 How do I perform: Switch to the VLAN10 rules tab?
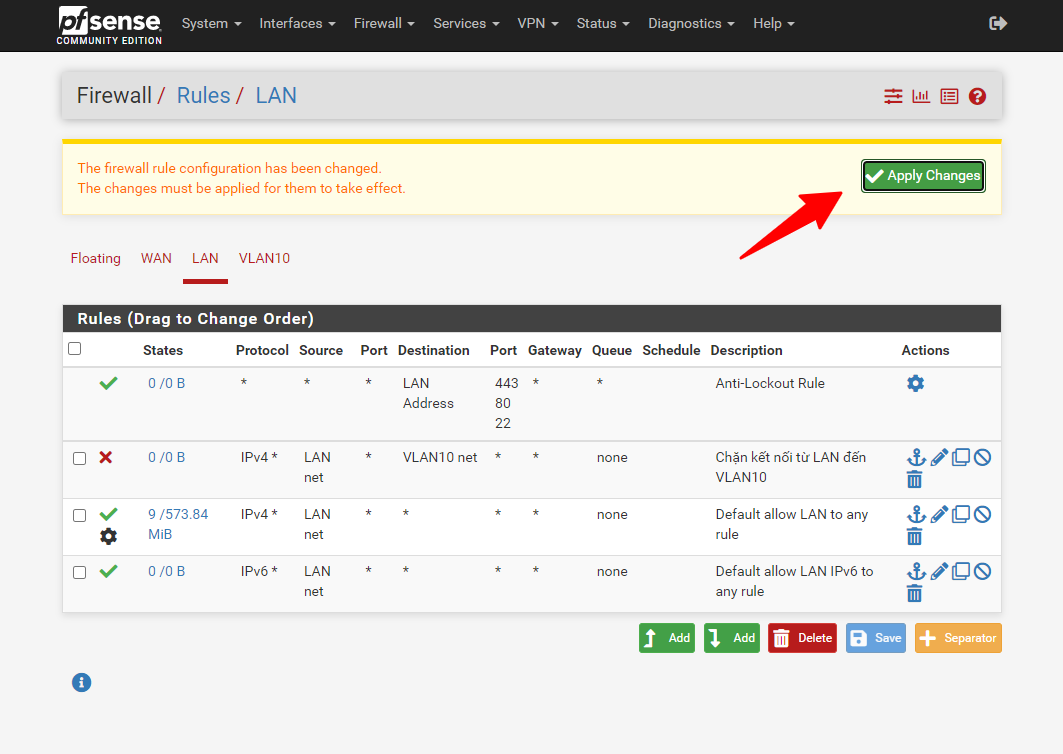[264, 258]
